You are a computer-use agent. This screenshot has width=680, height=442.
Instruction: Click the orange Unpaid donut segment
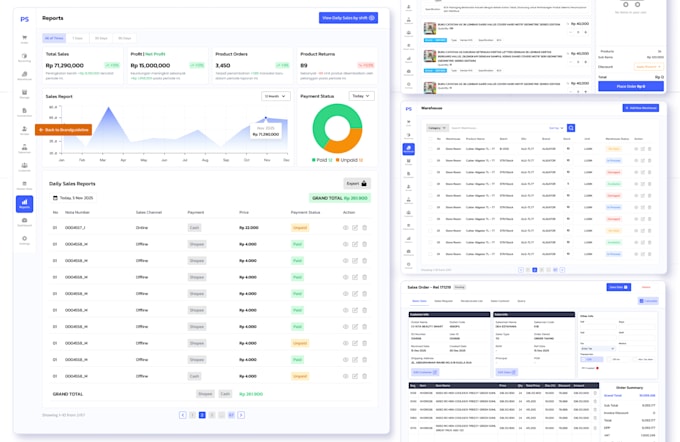(x=348, y=143)
